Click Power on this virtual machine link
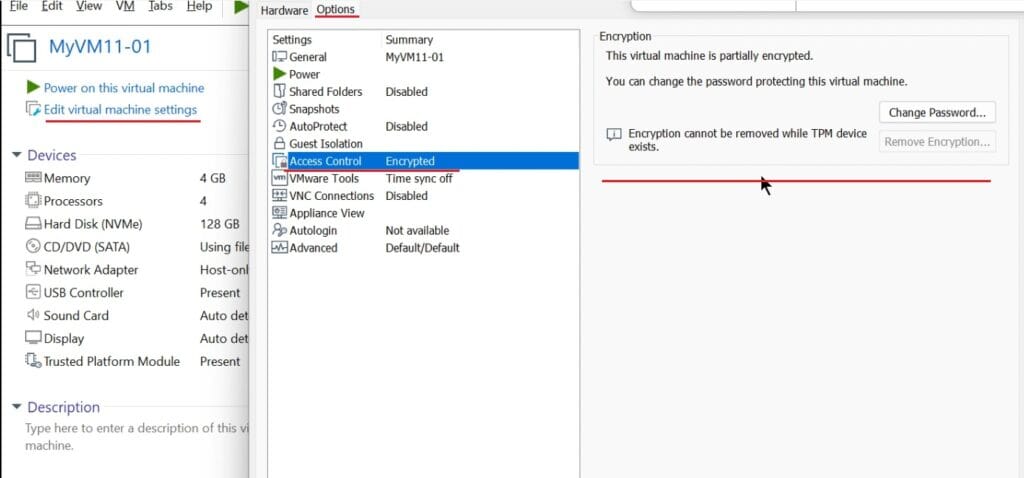1024x478 pixels. coord(123,88)
